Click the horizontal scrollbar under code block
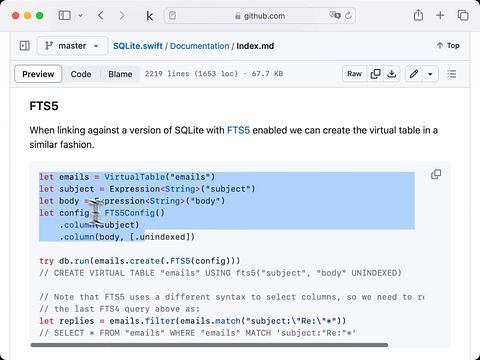The image size is (480, 360). 209,345
